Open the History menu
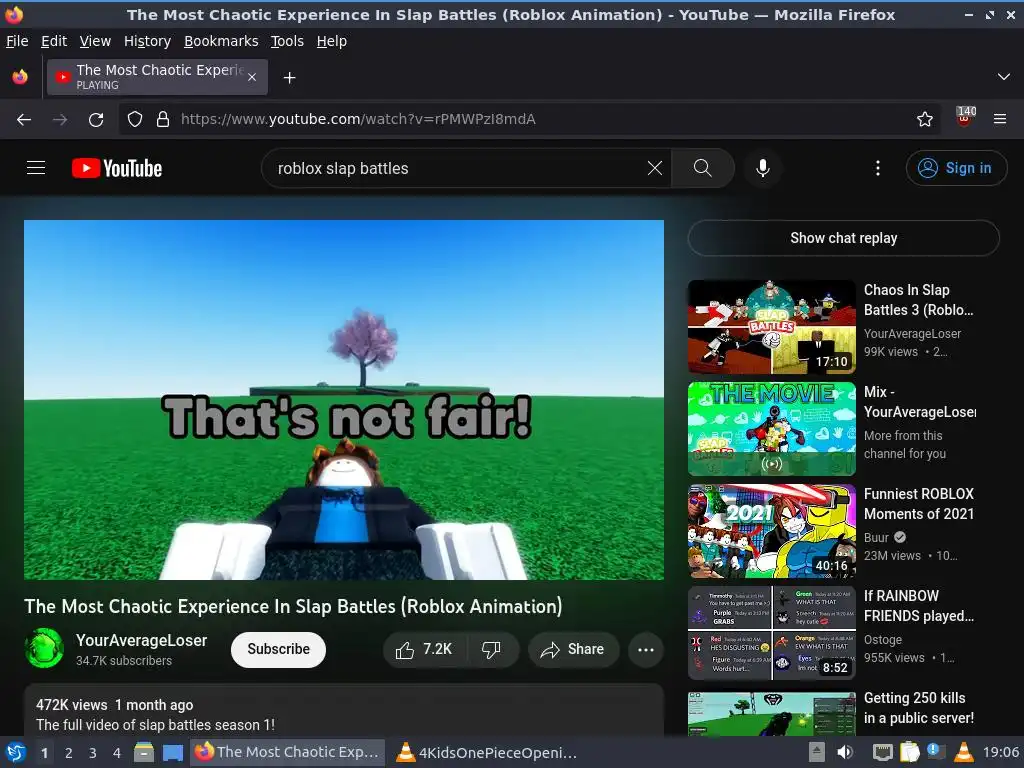The width and height of the screenshot is (1024, 768). (x=148, y=41)
